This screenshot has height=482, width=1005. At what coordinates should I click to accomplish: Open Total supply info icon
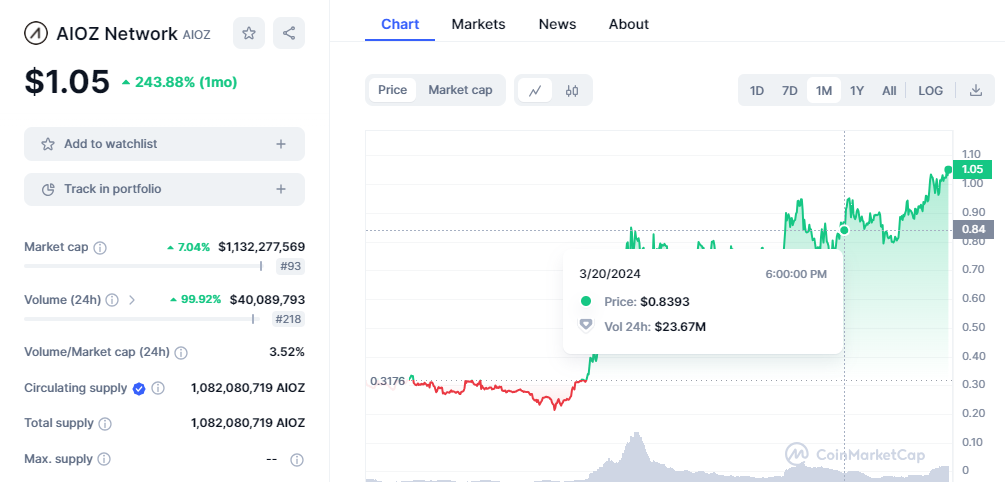[105, 424]
